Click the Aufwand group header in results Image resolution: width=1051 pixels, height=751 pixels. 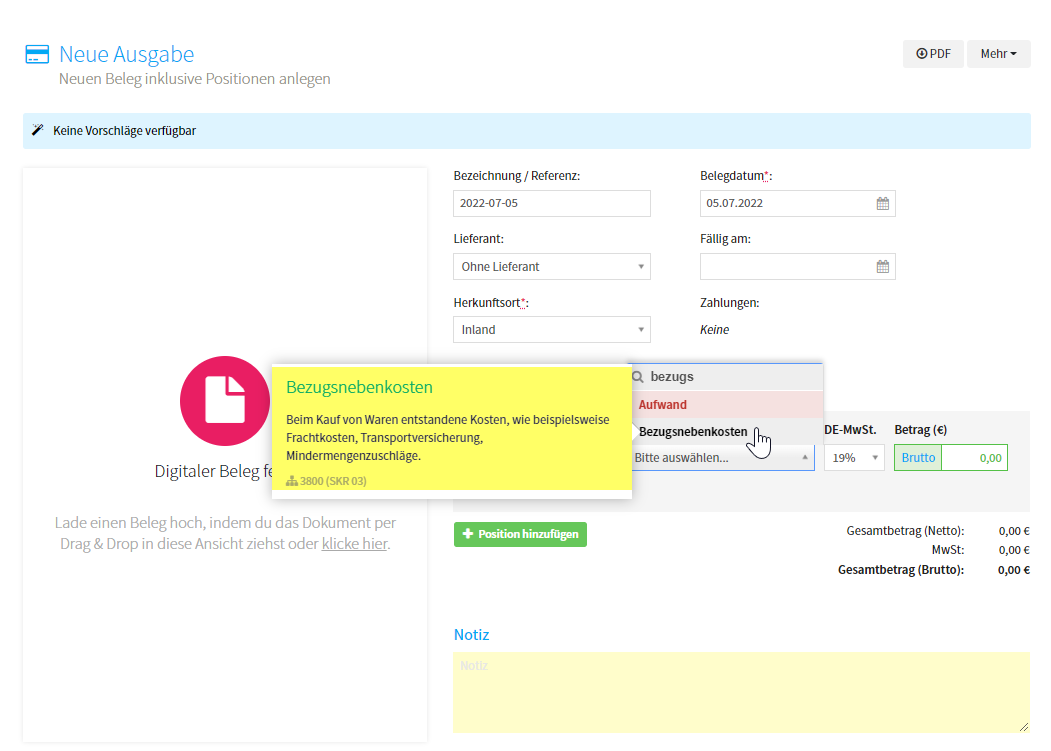[727, 404]
